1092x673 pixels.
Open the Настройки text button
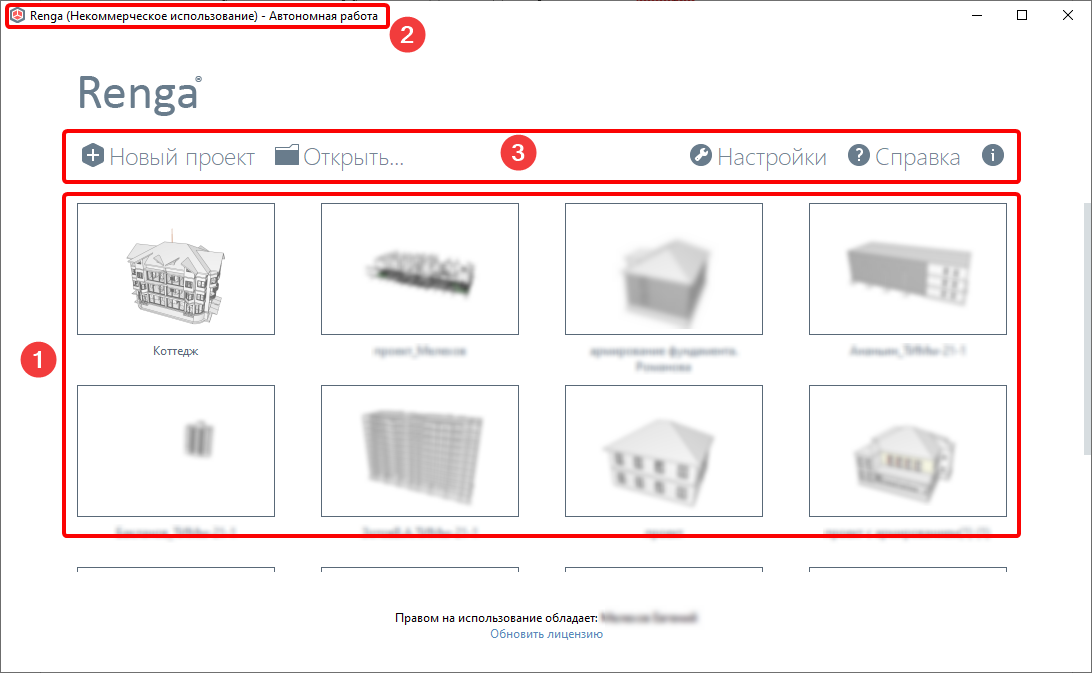pos(772,157)
